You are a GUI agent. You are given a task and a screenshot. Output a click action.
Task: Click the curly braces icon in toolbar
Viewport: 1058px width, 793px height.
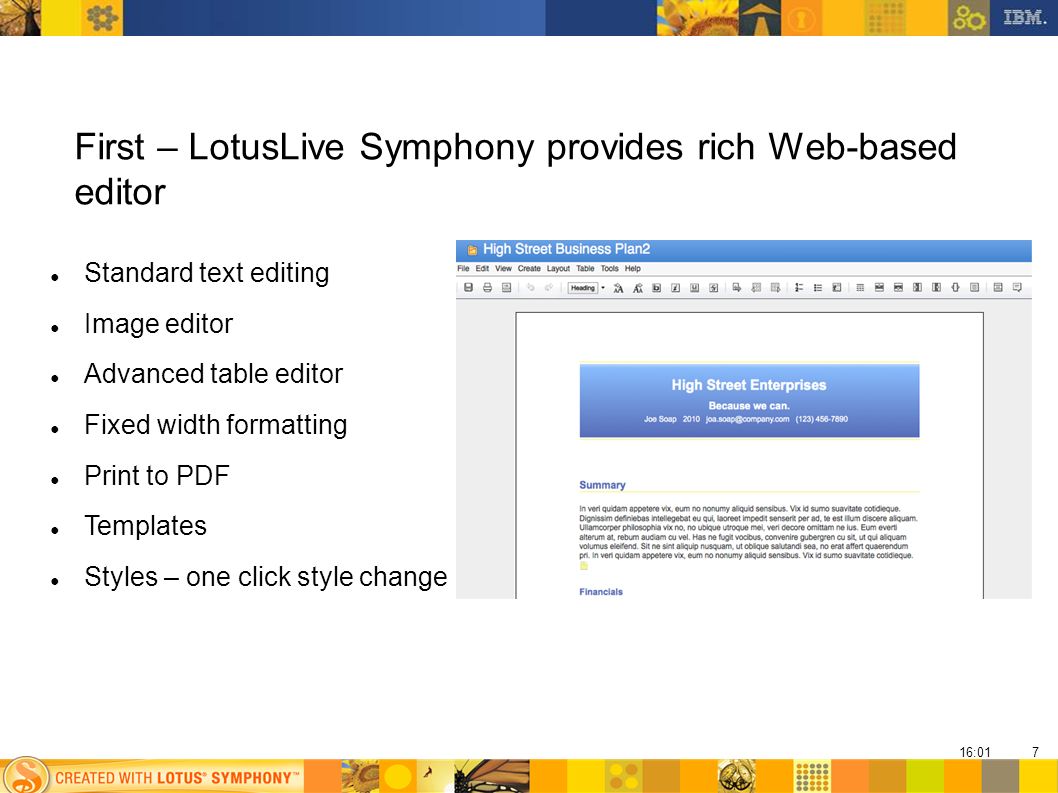click(x=955, y=288)
